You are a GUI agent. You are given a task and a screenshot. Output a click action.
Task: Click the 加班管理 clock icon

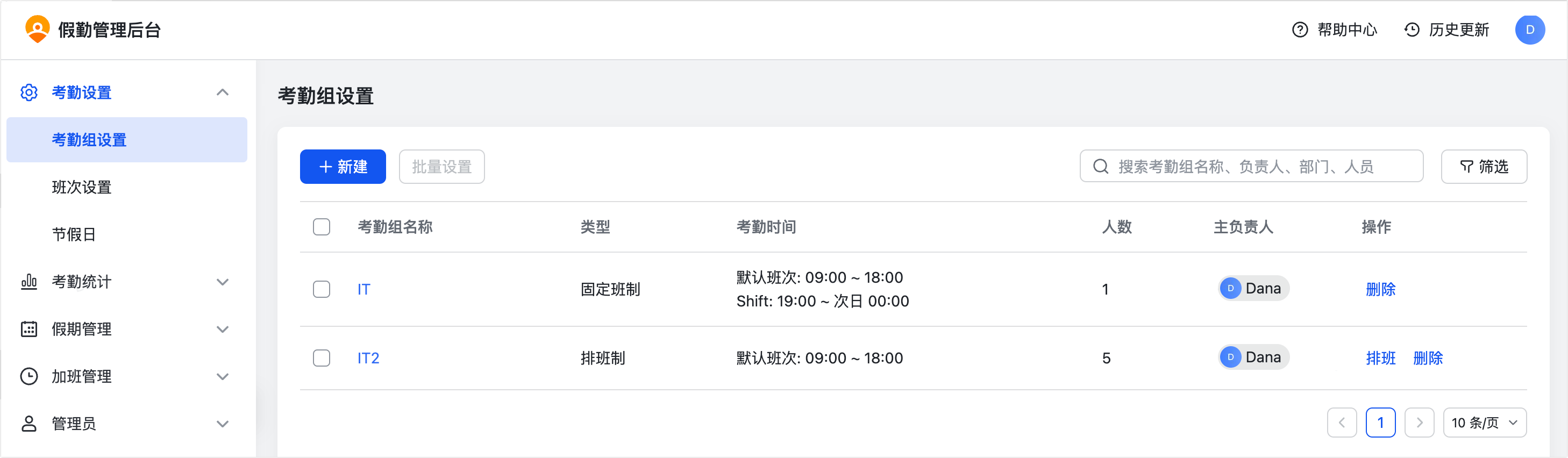tap(28, 376)
